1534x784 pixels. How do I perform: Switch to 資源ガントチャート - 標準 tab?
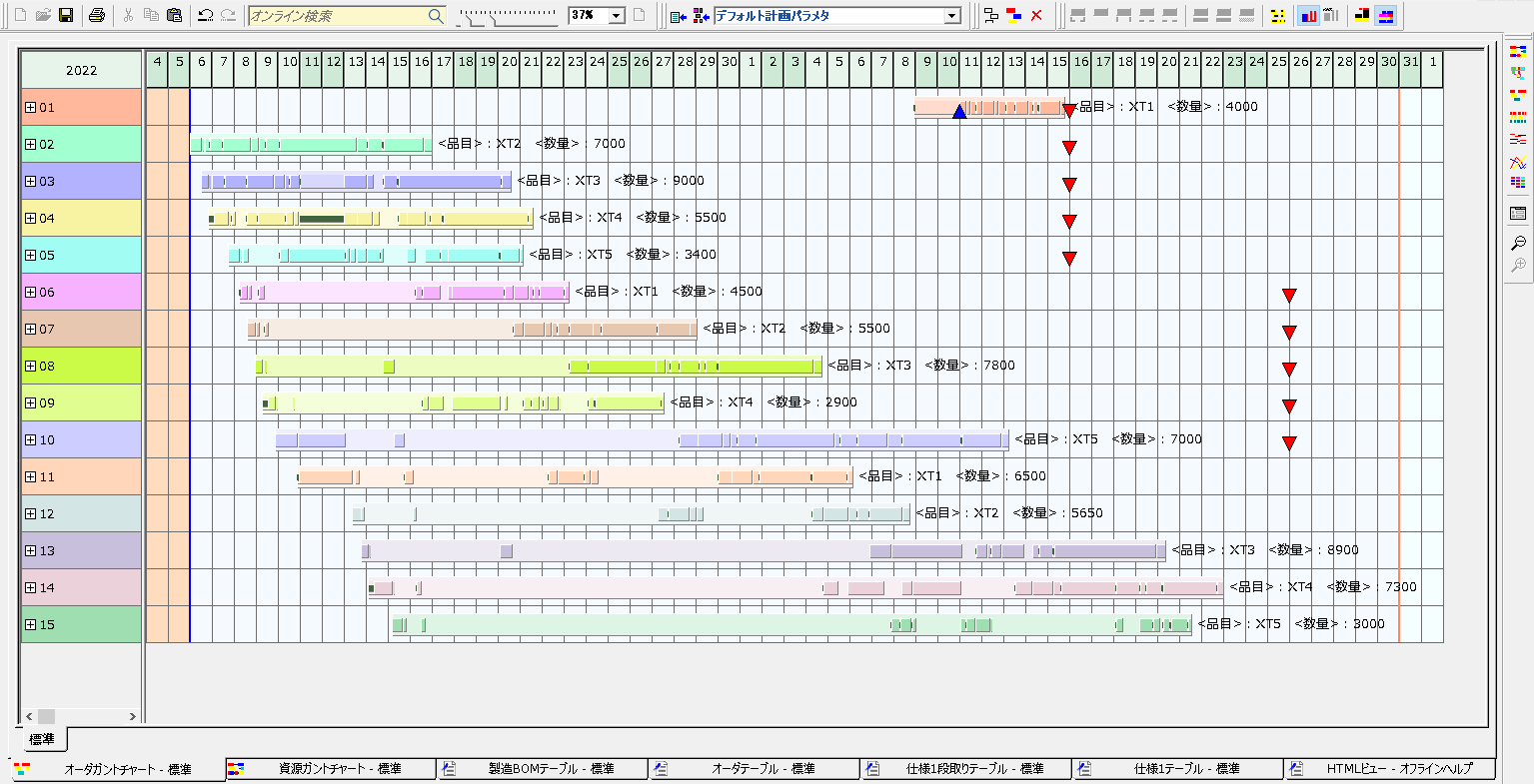330,769
